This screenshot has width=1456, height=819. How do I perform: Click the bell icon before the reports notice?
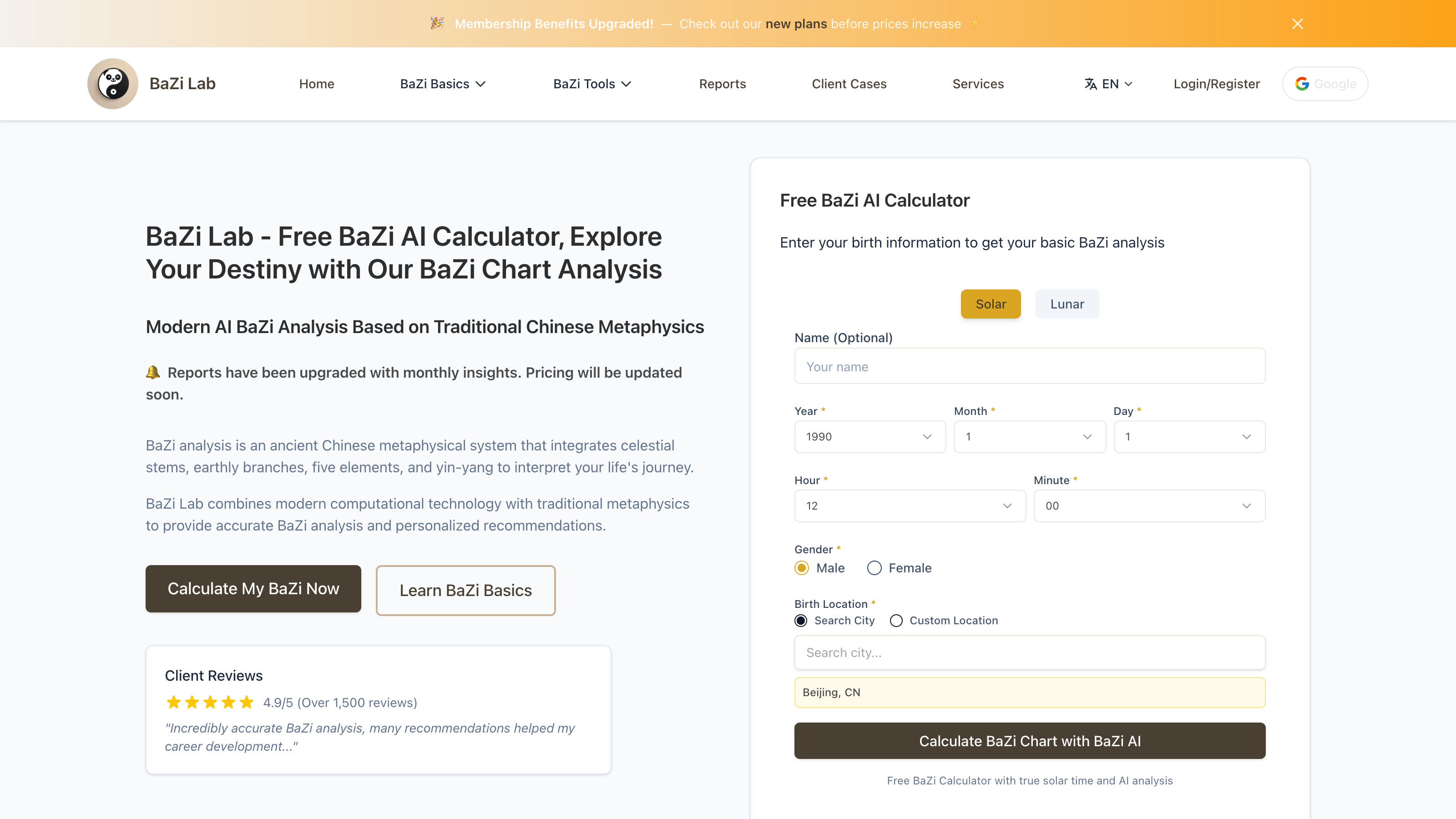(153, 372)
